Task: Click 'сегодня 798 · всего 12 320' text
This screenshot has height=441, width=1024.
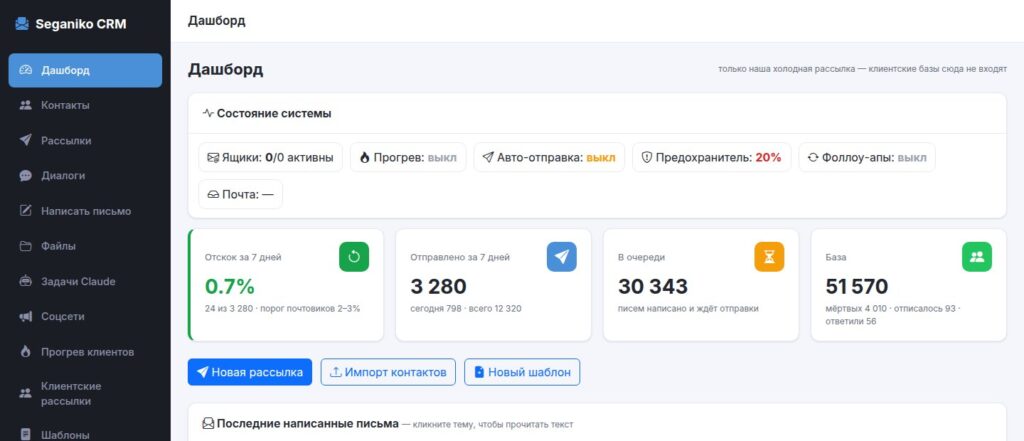Action: (466, 308)
